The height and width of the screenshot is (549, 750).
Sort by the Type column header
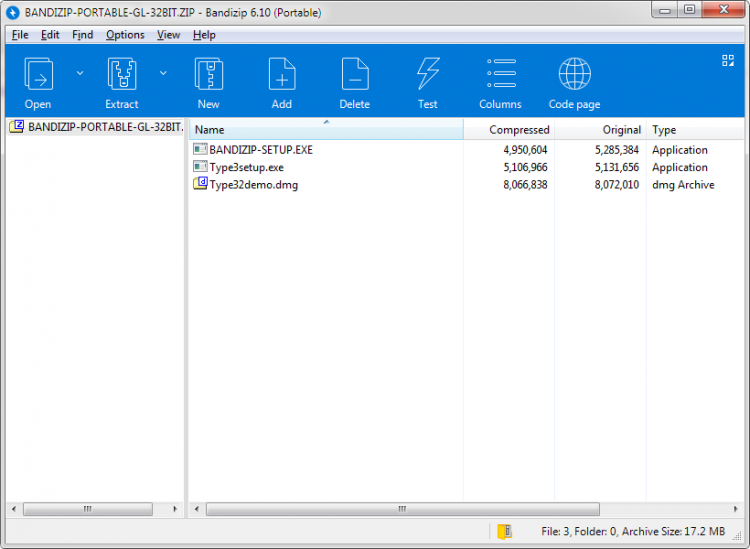pyautogui.click(x=695, y=130)
